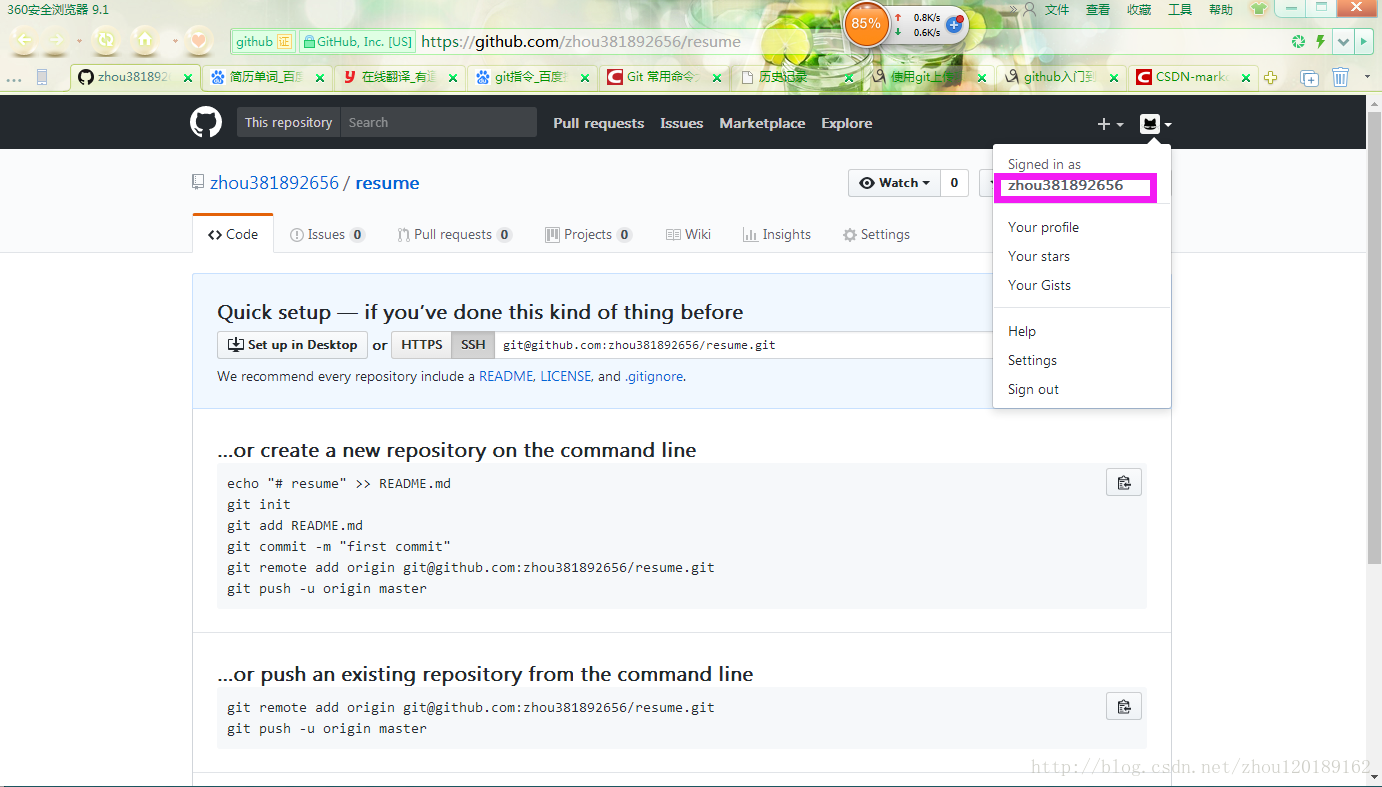Click the three-dots icon left of tabs

pos(14,79)
